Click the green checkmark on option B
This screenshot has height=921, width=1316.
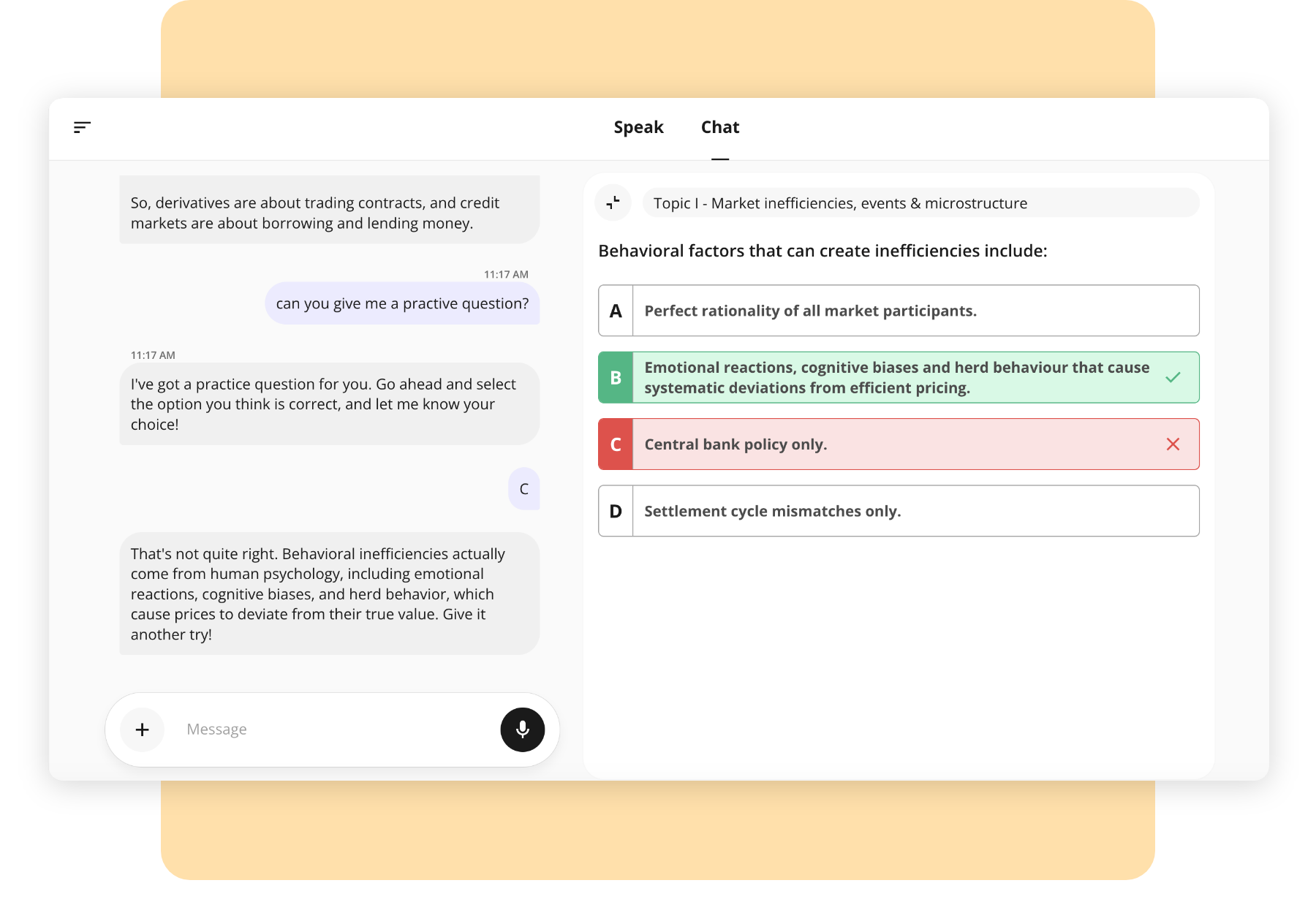(x=1173, y=377)
